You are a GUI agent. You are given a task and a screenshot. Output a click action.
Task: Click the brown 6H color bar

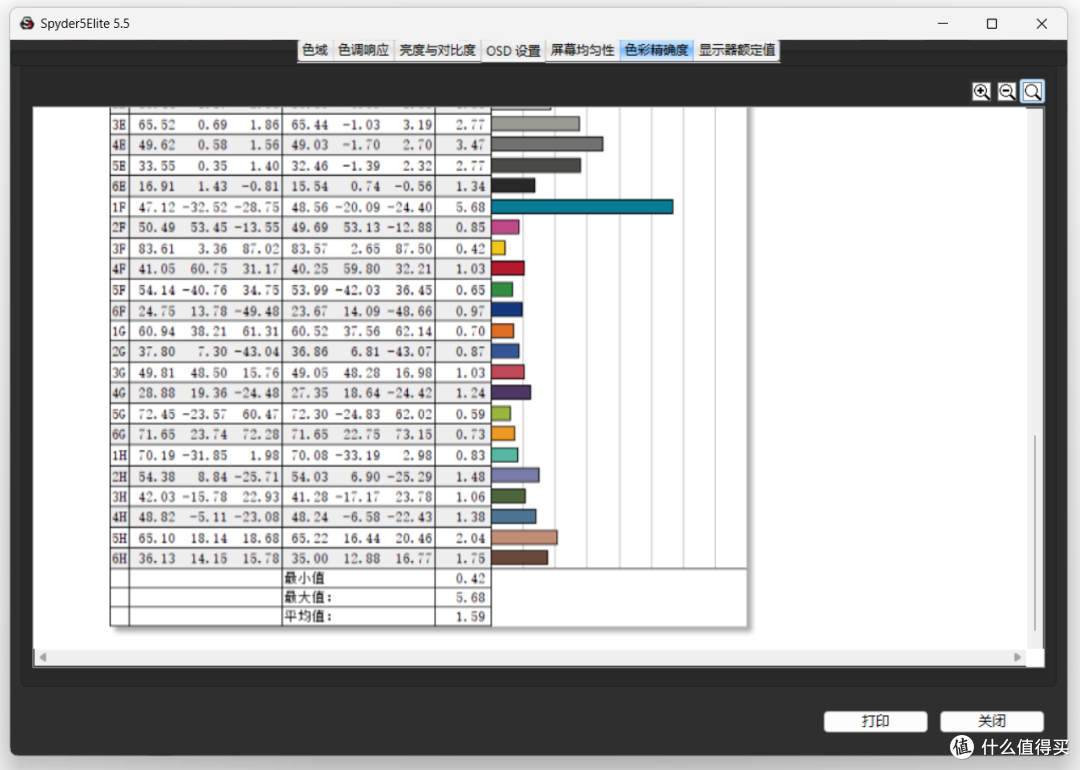[x=519, y=557]
